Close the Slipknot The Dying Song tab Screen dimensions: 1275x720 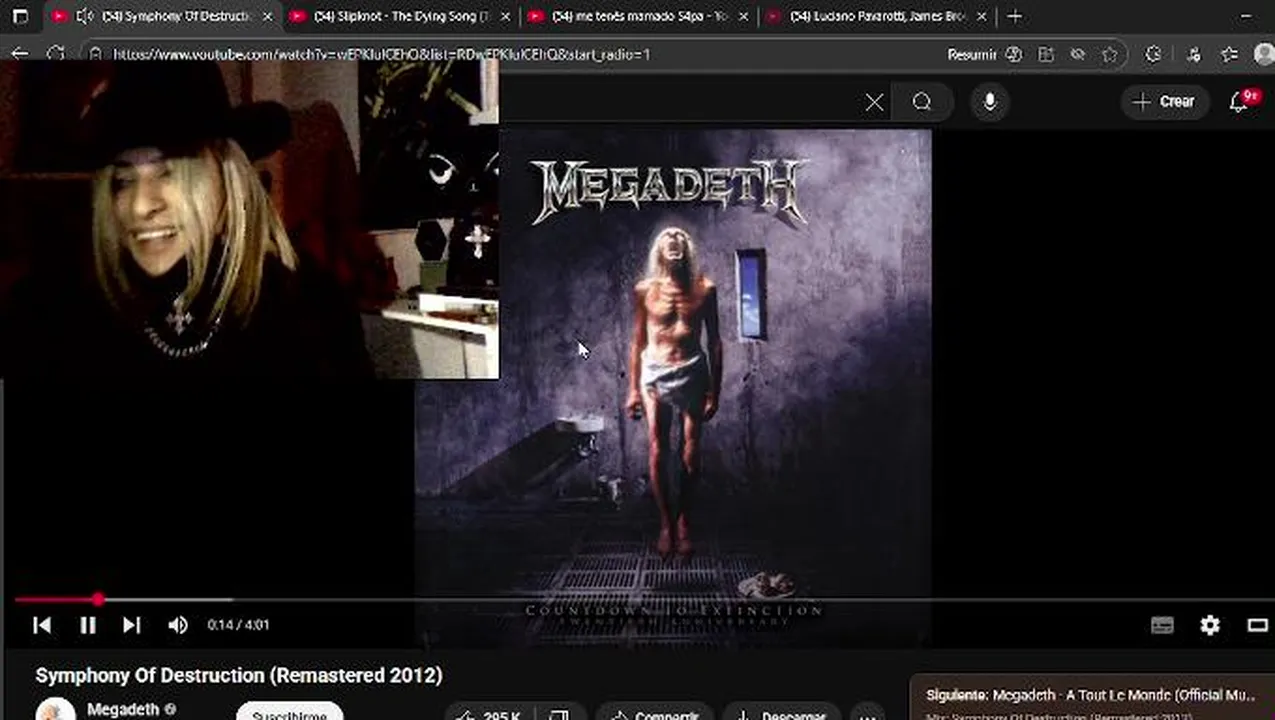505,16
